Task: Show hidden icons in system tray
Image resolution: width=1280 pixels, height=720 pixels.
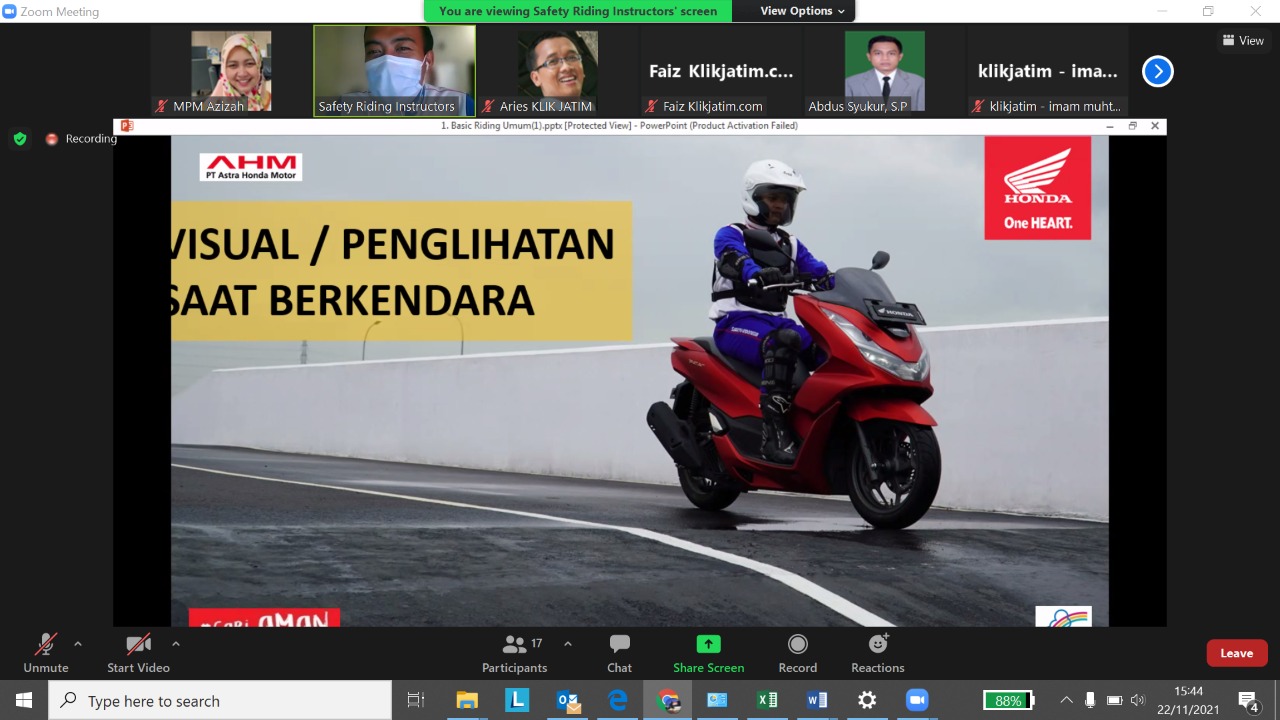Action: (1066, 700)
